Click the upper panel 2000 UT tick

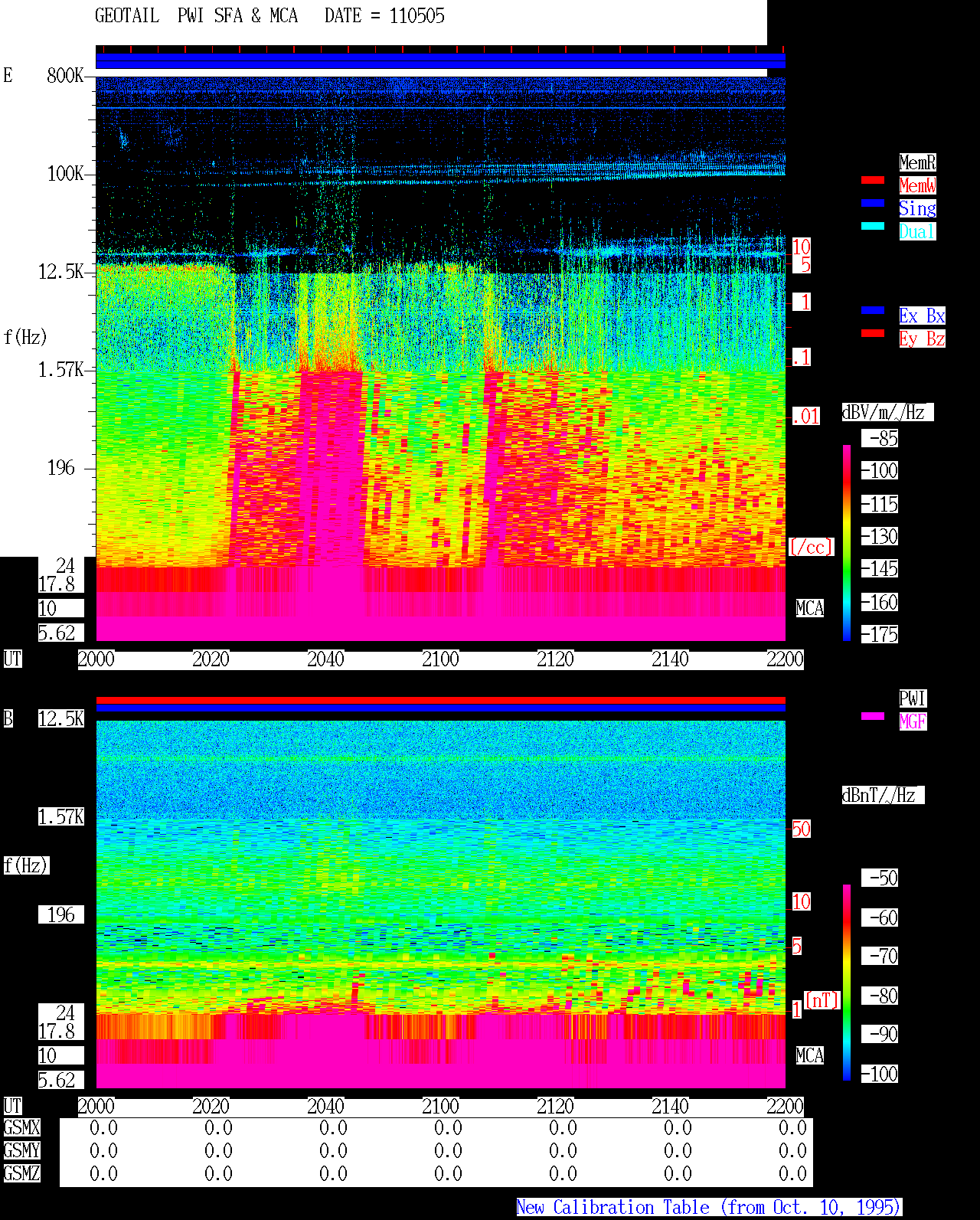coord(96,659)
